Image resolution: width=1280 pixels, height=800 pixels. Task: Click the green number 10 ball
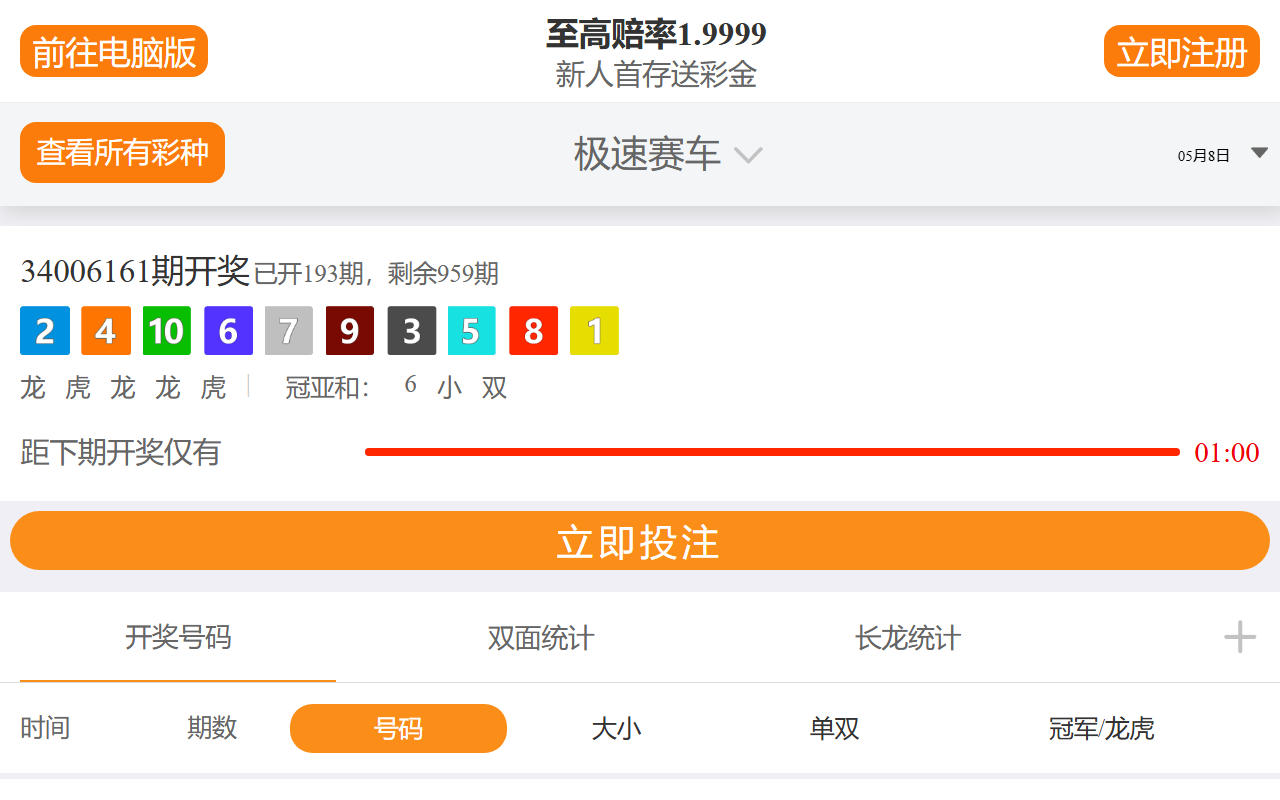coord(167,331)
